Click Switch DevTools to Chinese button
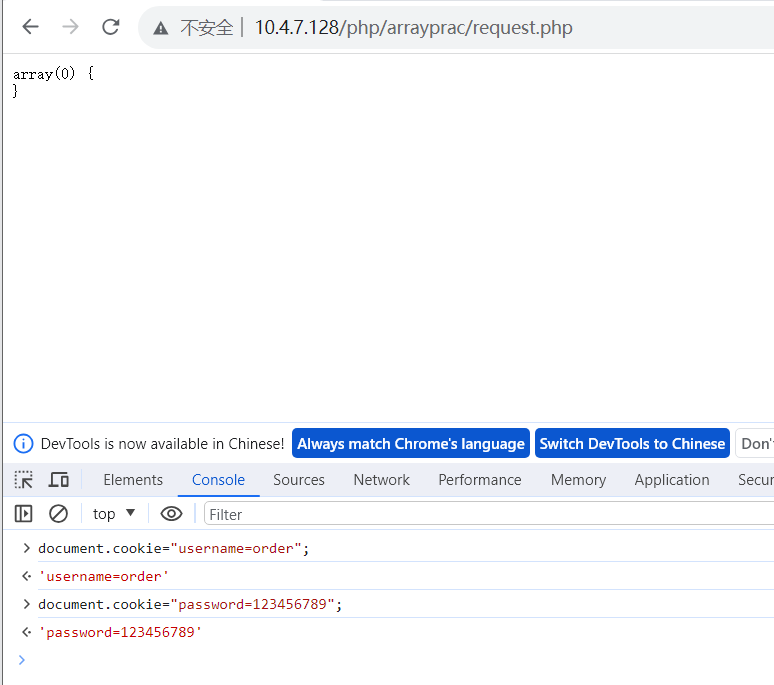This screenshot has width=774, height=685. point(632,443)
